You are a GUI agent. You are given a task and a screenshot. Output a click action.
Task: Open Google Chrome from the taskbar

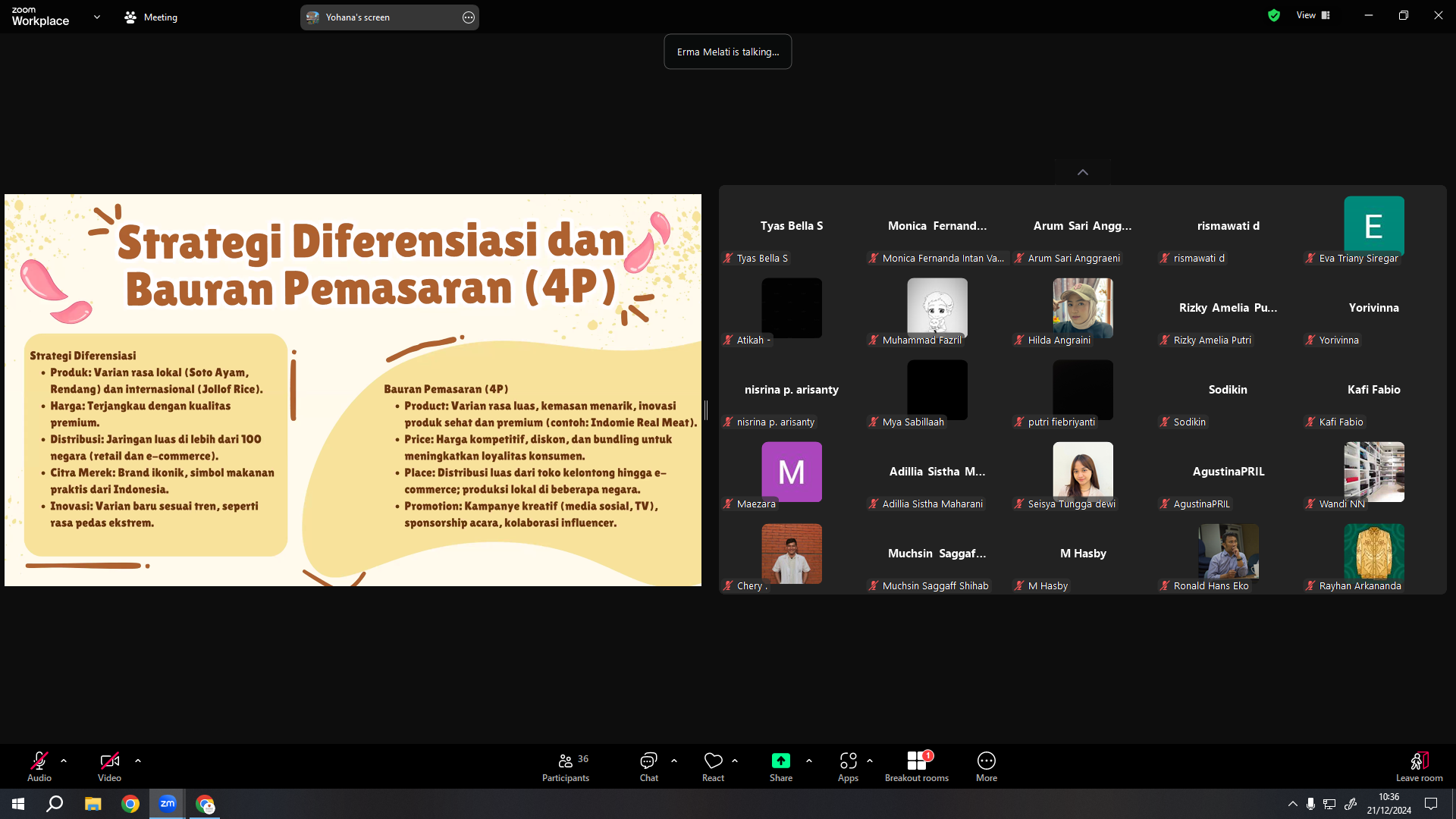click(x=130, y=804)
